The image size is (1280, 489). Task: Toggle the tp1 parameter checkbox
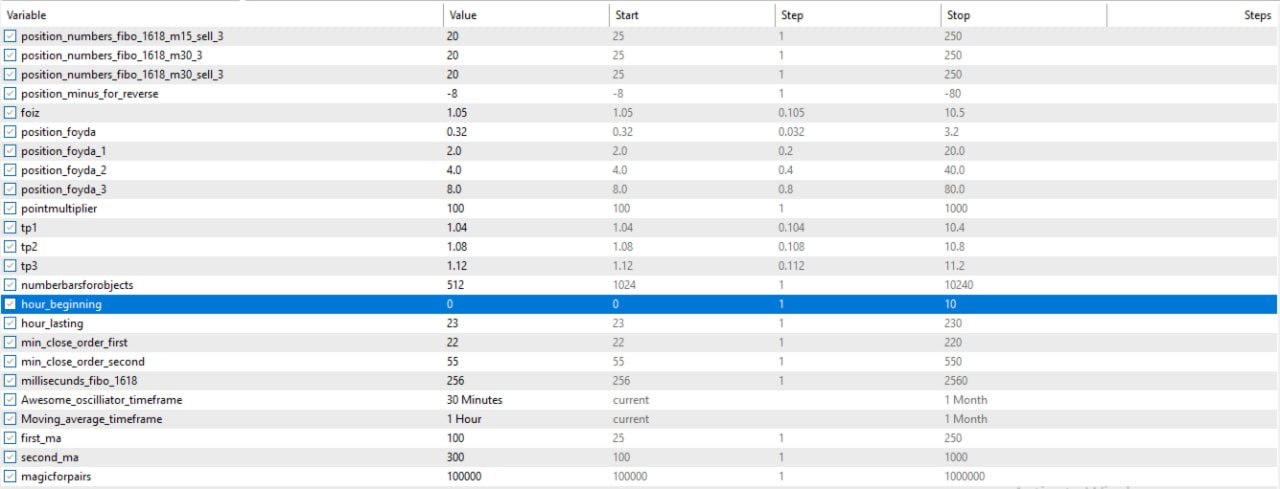tap(10, 228)
